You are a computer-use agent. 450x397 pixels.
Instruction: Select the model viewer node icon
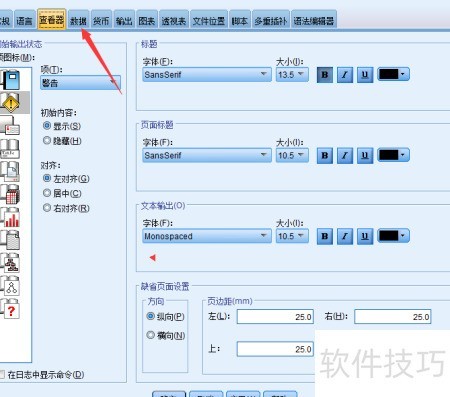coord(11,286)
